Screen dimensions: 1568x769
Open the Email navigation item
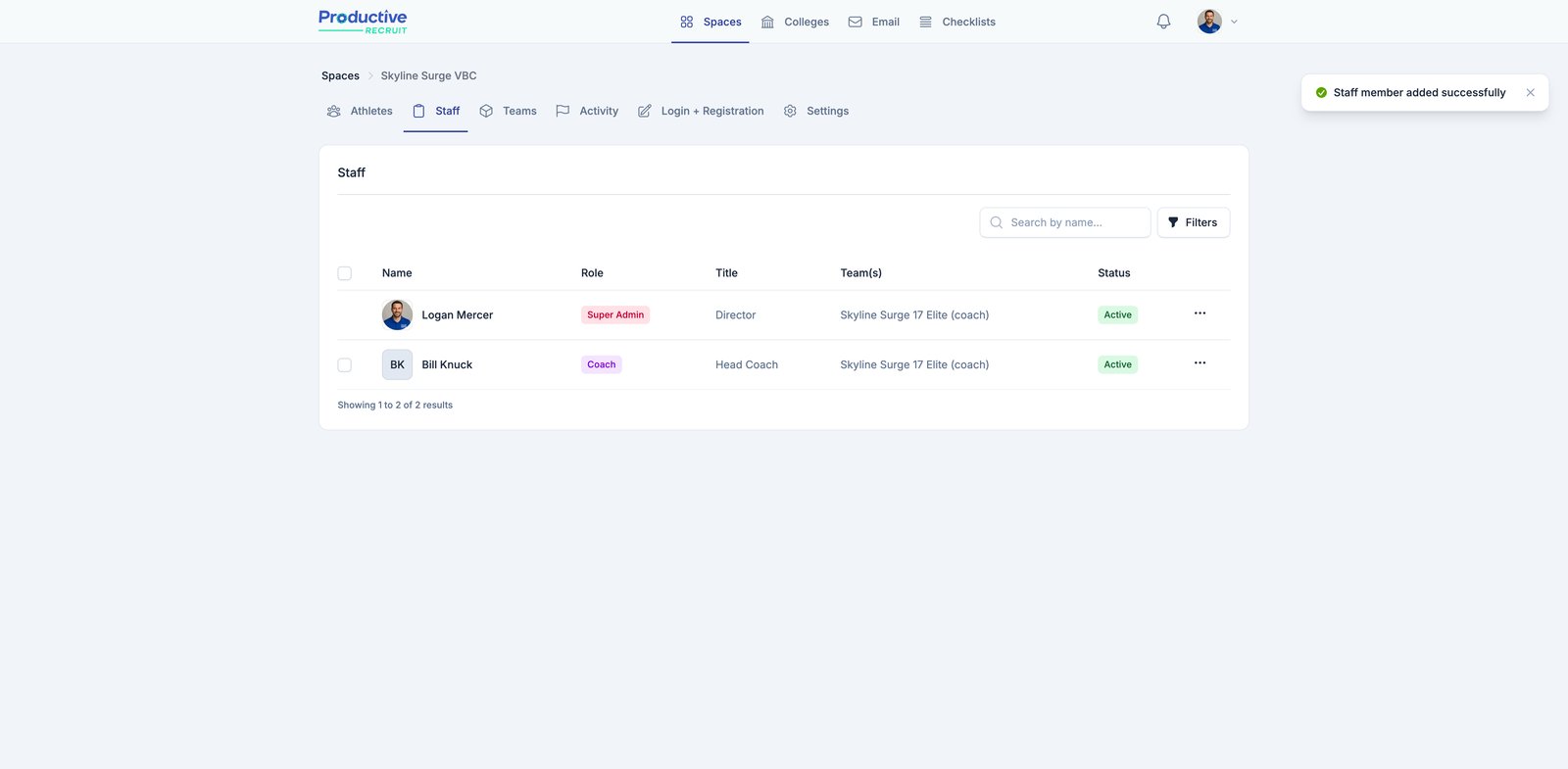click(x=873, y=22)
